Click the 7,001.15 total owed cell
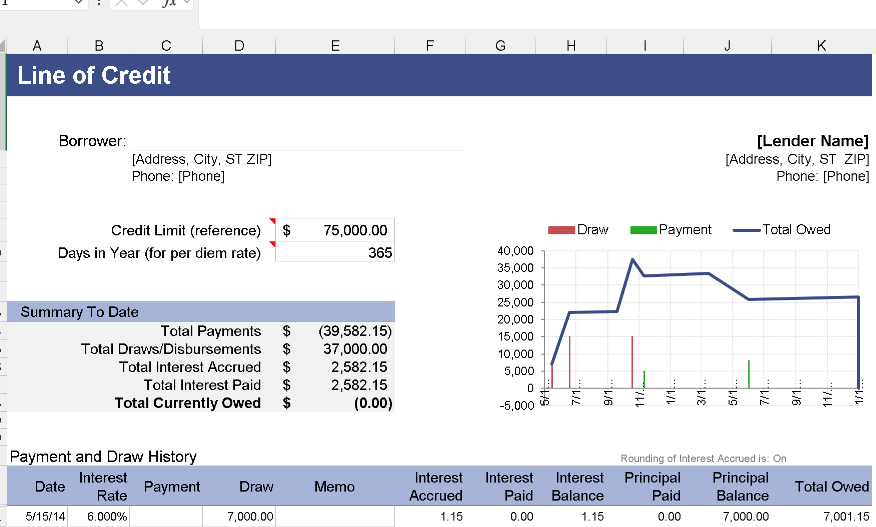Screen dimensions: 876x527 coord(821,516)
